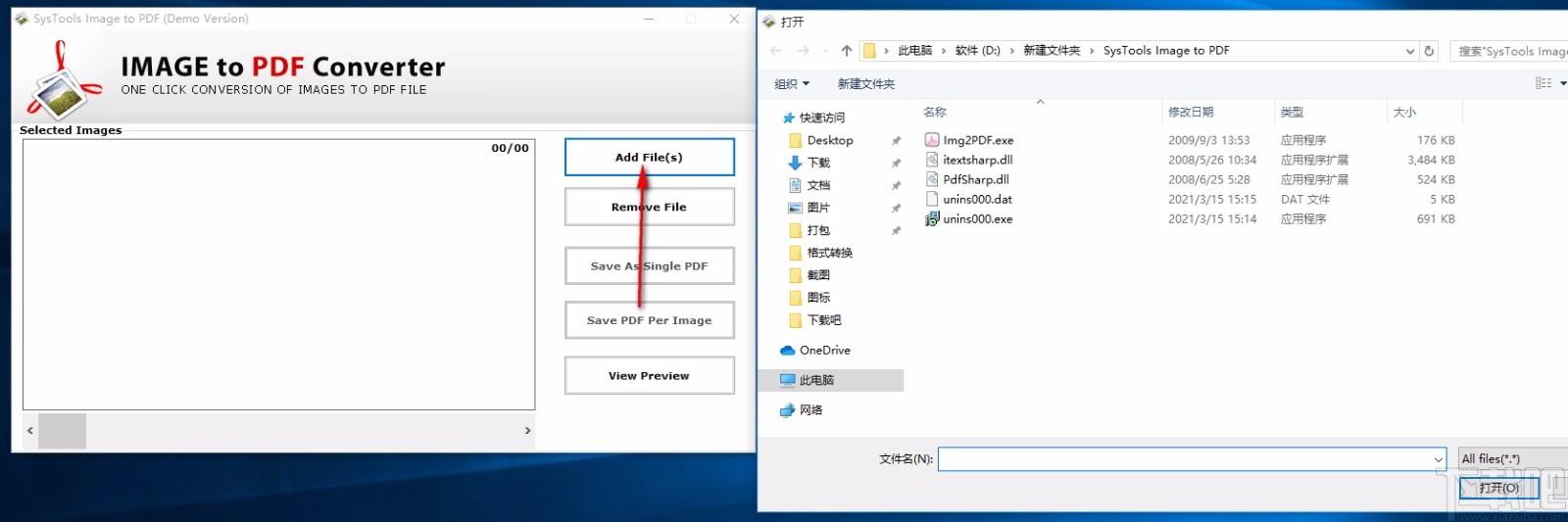Open 下载 folder in sidebar
Viewport: 1568px width, 522px height.
tap(818, 163)
